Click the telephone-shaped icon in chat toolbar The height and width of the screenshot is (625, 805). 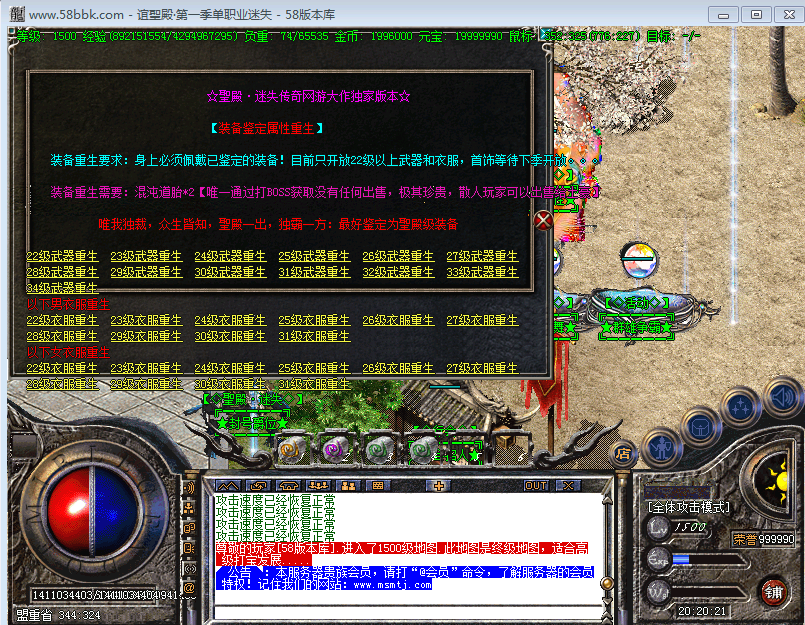point(288,486)
